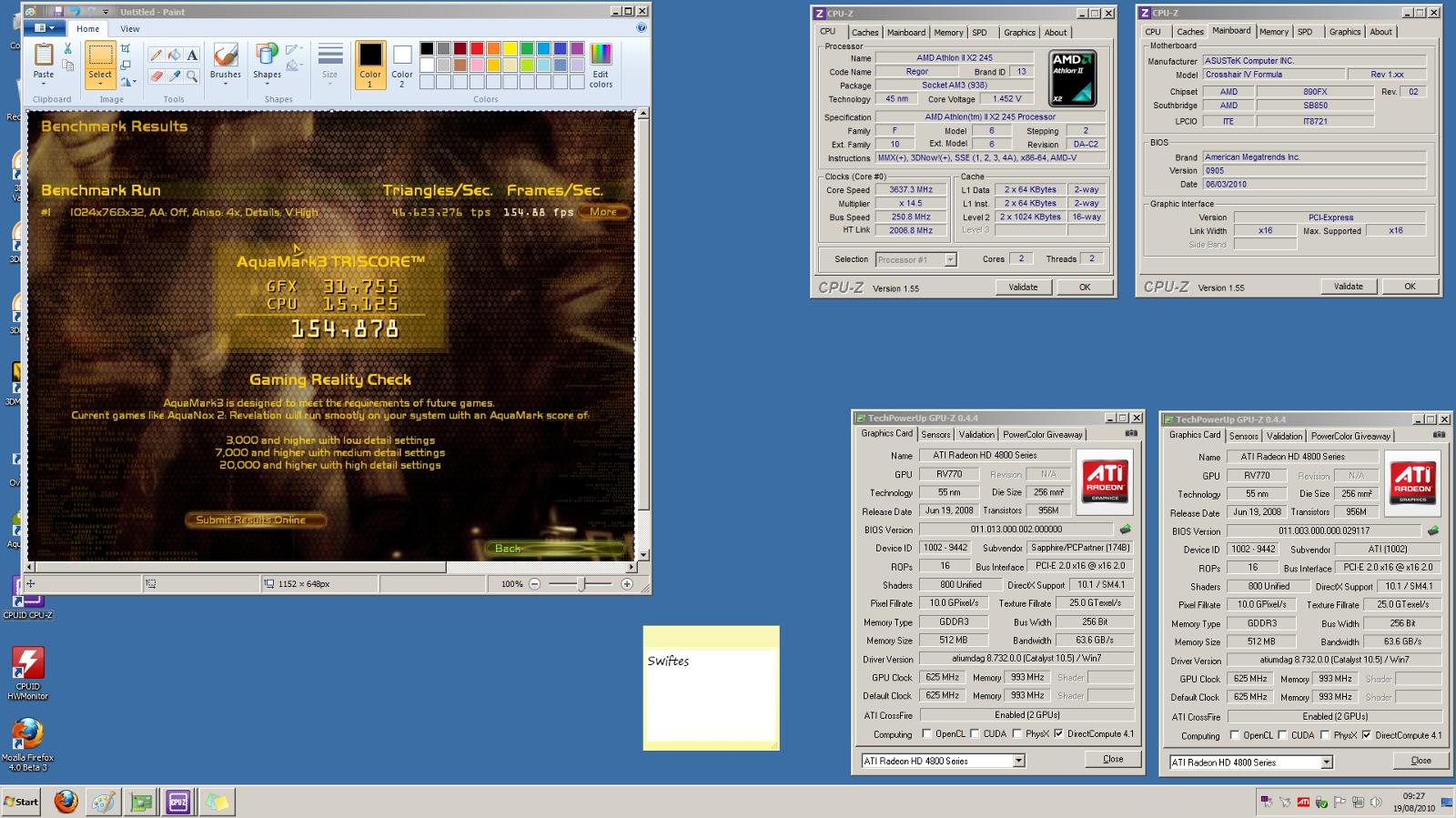This screenshot has height=818, width=1456.
Task: Toggle OpenCL checkbox in right GPU-Z
Action: [1234, 735]
